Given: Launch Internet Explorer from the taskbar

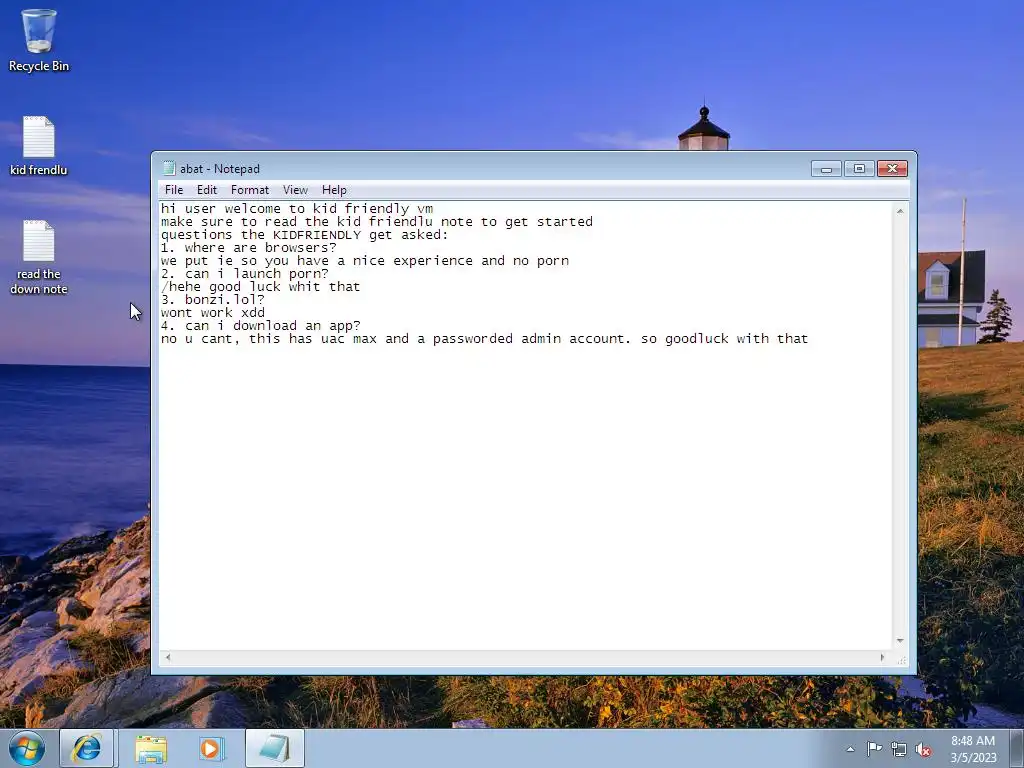Looking at the screenshot, I should tap(87, 748).
